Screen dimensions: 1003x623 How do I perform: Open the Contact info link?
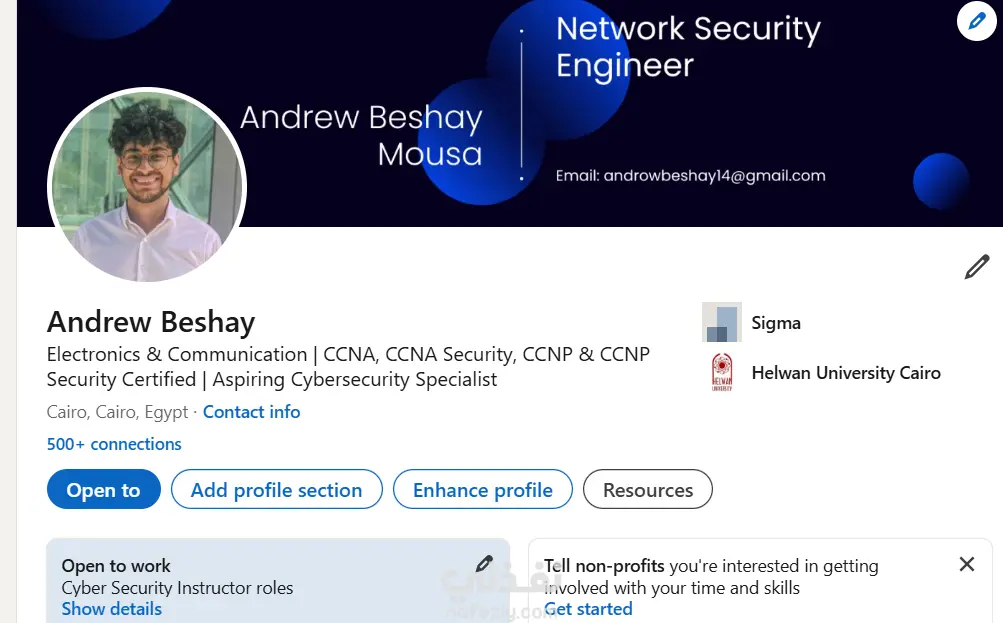(x=251, y=412)
